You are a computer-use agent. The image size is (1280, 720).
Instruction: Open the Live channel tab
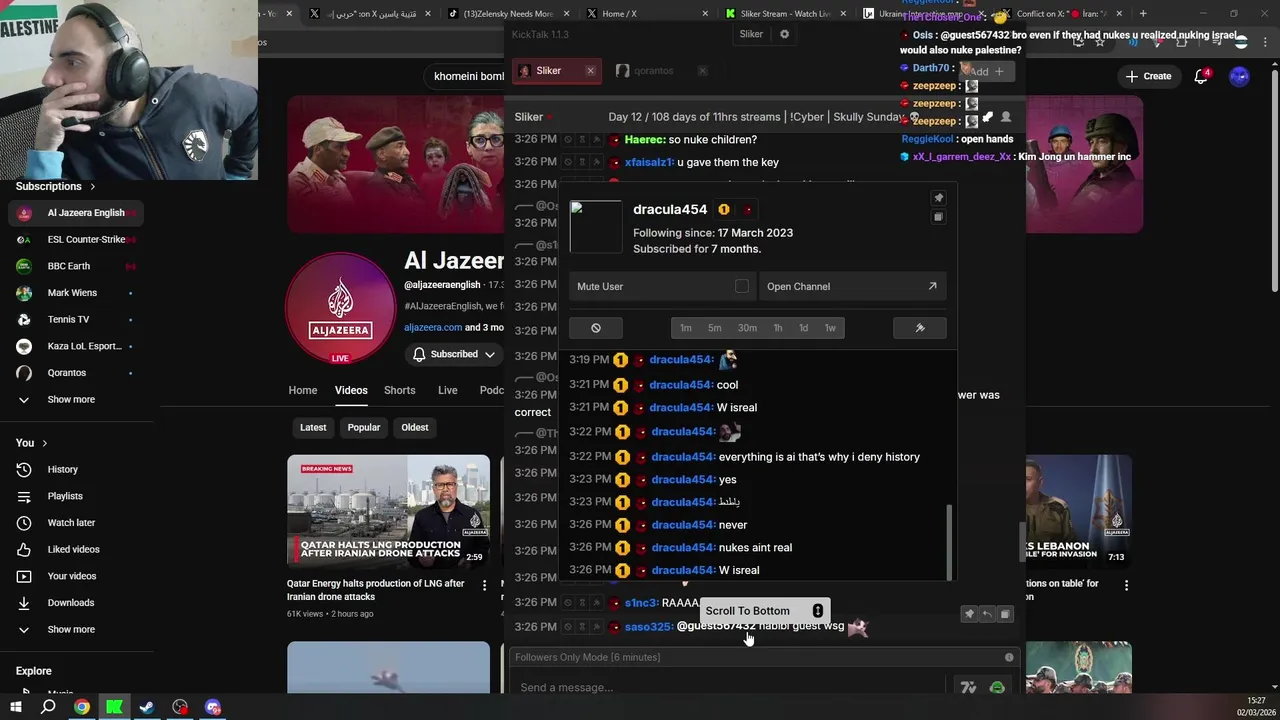coord(447,390)
